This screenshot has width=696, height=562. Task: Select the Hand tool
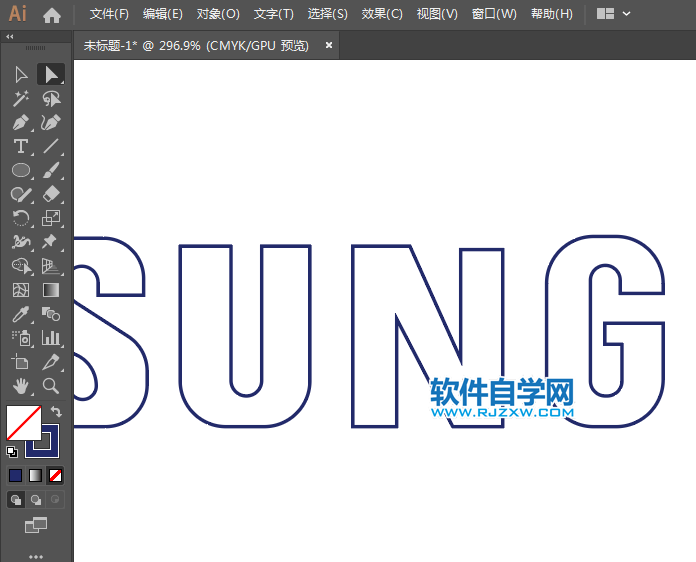[x=21, y=386]
